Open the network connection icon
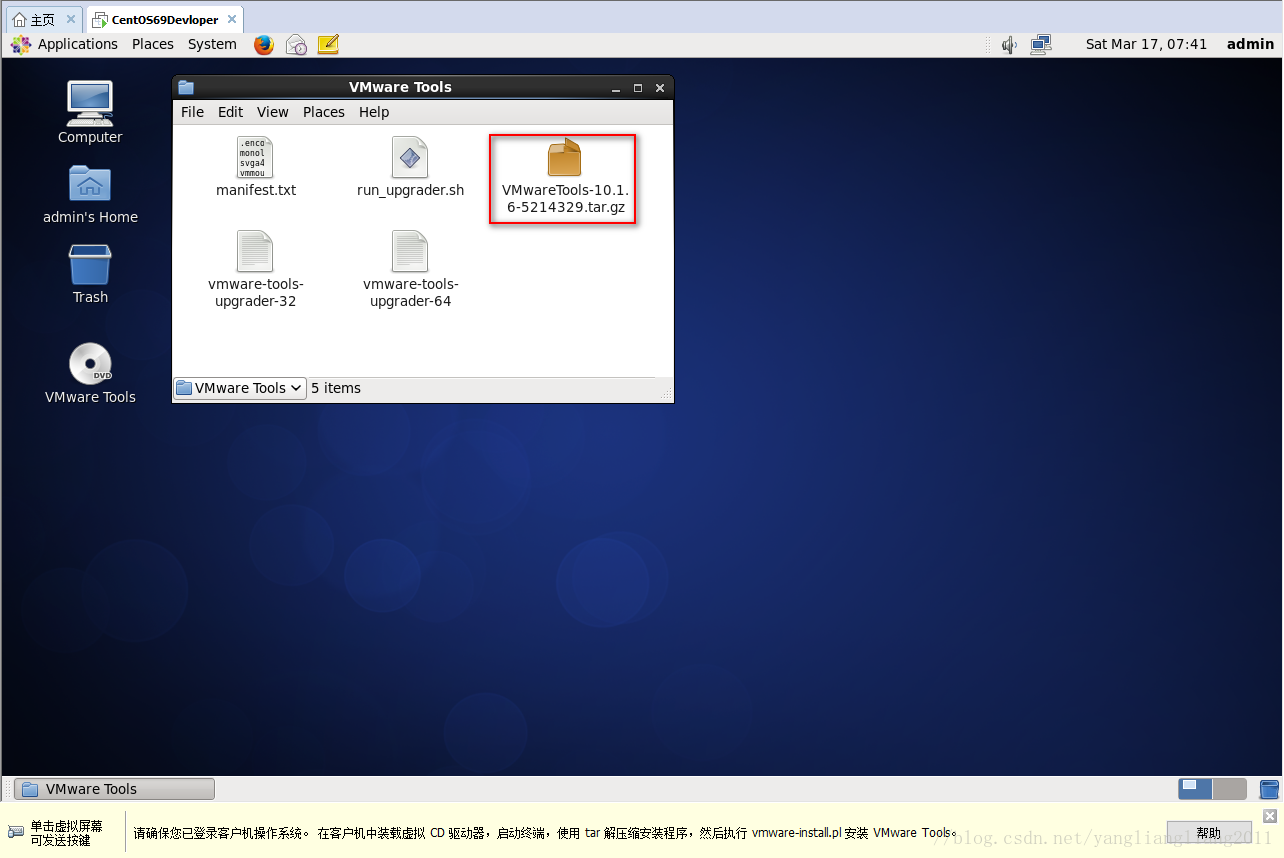 coord(1041,44)
